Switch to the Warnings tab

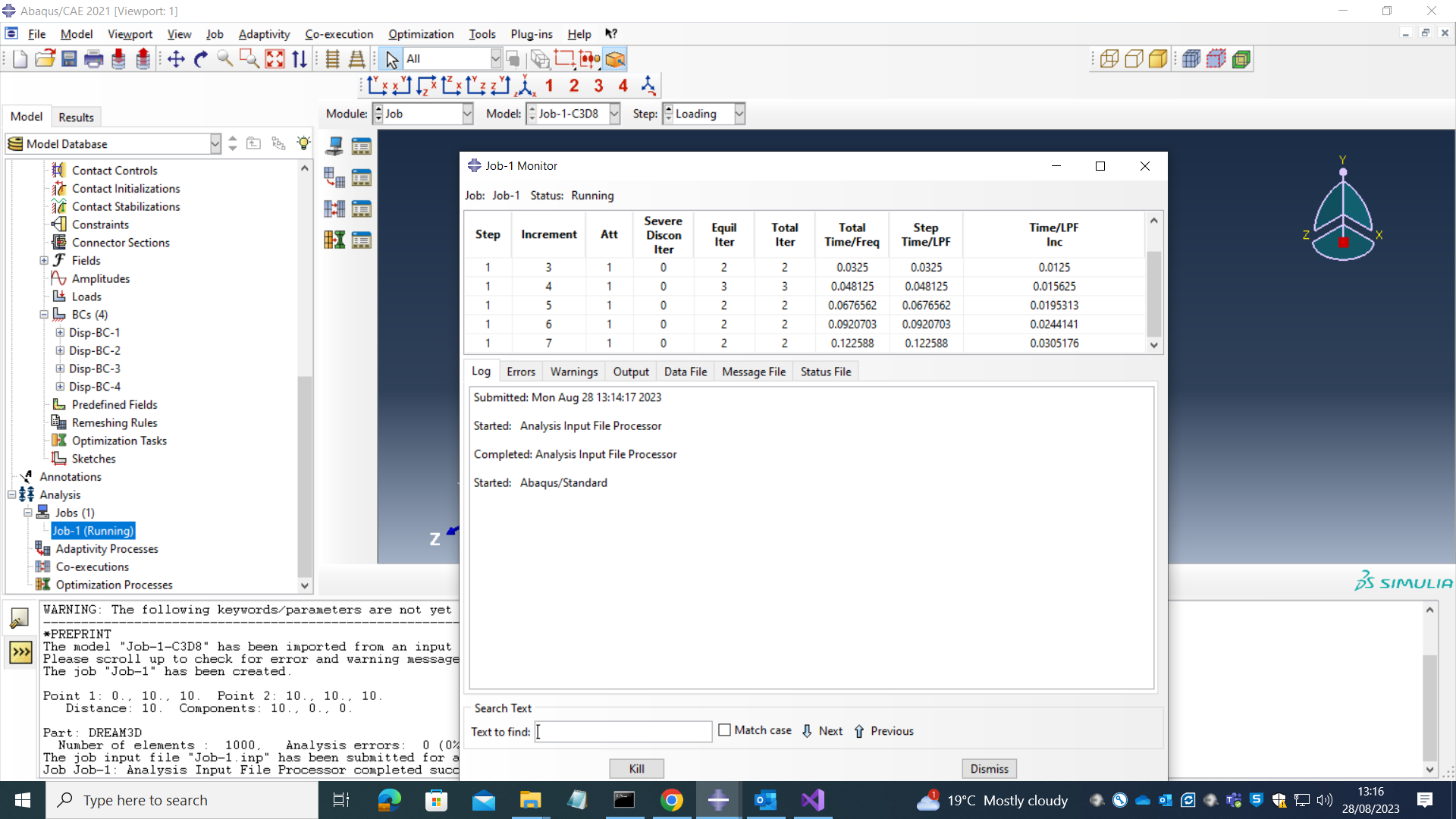[x=573, y=372]
